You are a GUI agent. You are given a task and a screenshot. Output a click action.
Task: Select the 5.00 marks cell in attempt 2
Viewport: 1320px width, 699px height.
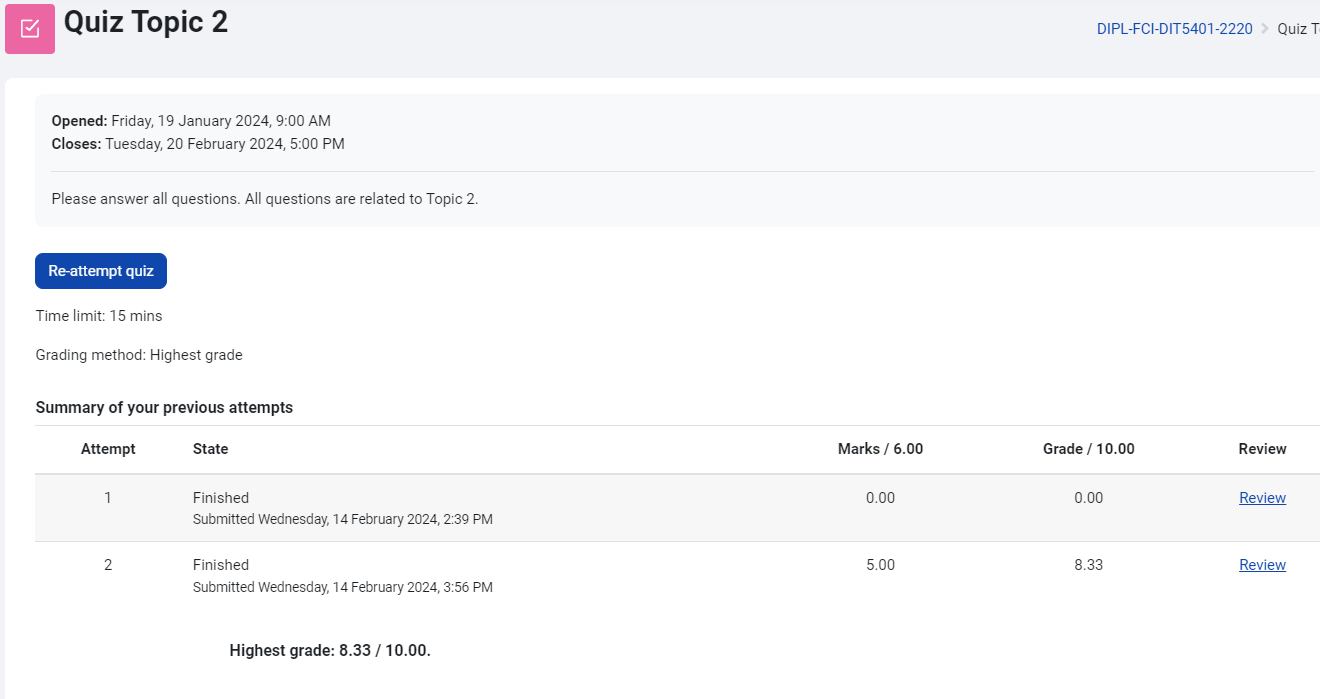tap(880, 565)
